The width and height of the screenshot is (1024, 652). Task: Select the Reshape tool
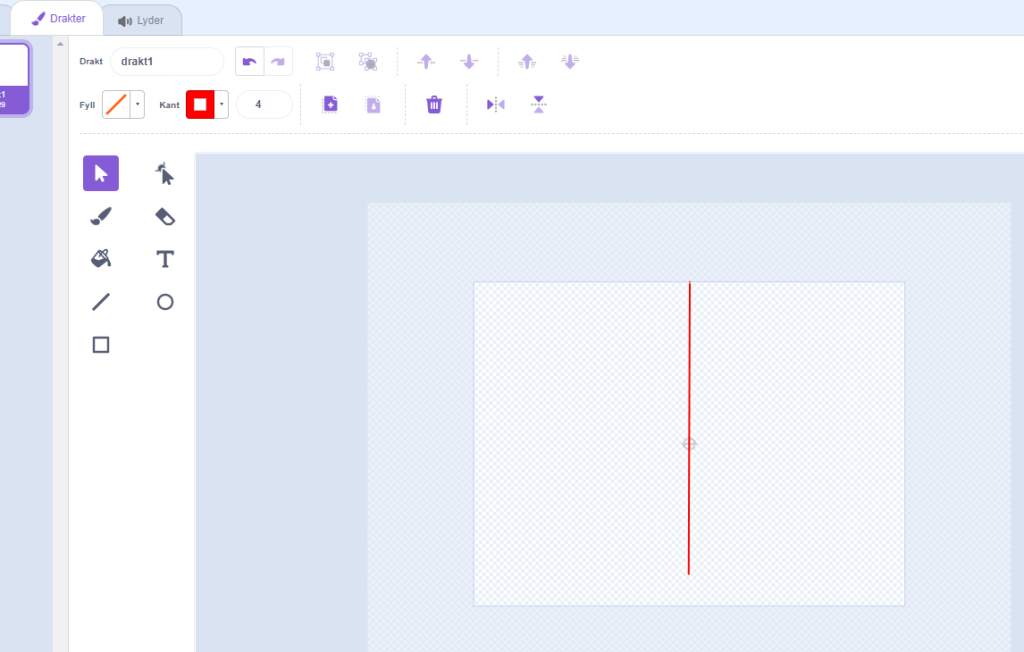click(x=165, y=174)
